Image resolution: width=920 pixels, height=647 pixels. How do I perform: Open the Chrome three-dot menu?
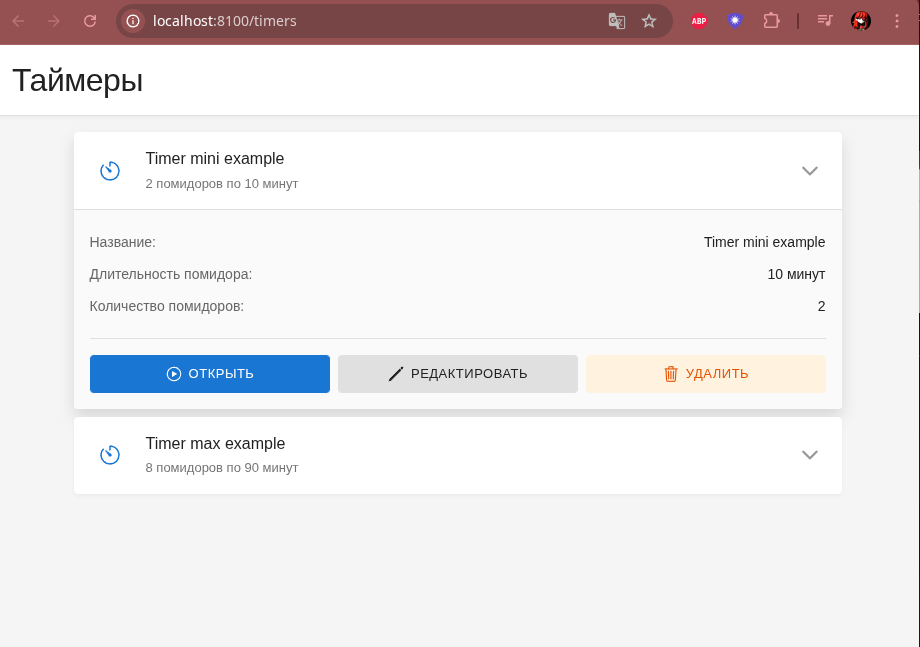pyautogui.click(x=897, y=21)
